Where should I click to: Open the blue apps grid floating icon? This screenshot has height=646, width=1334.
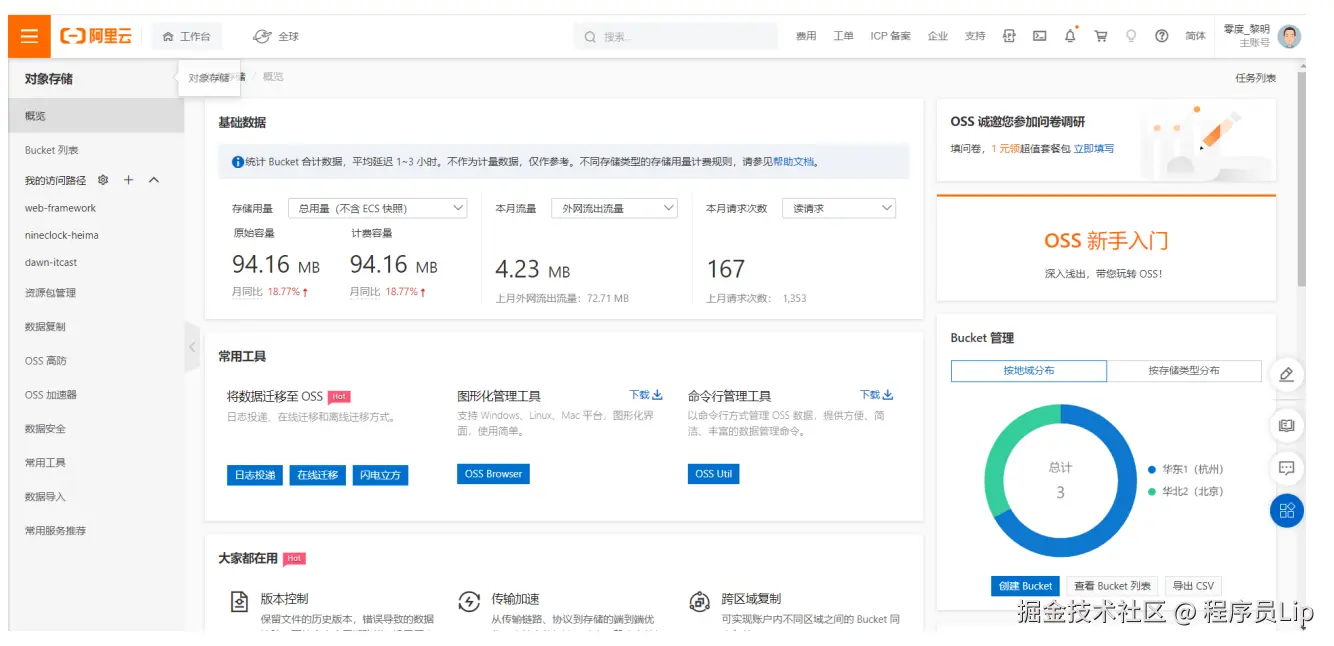pyautogui.click(x=1287, y=511)
